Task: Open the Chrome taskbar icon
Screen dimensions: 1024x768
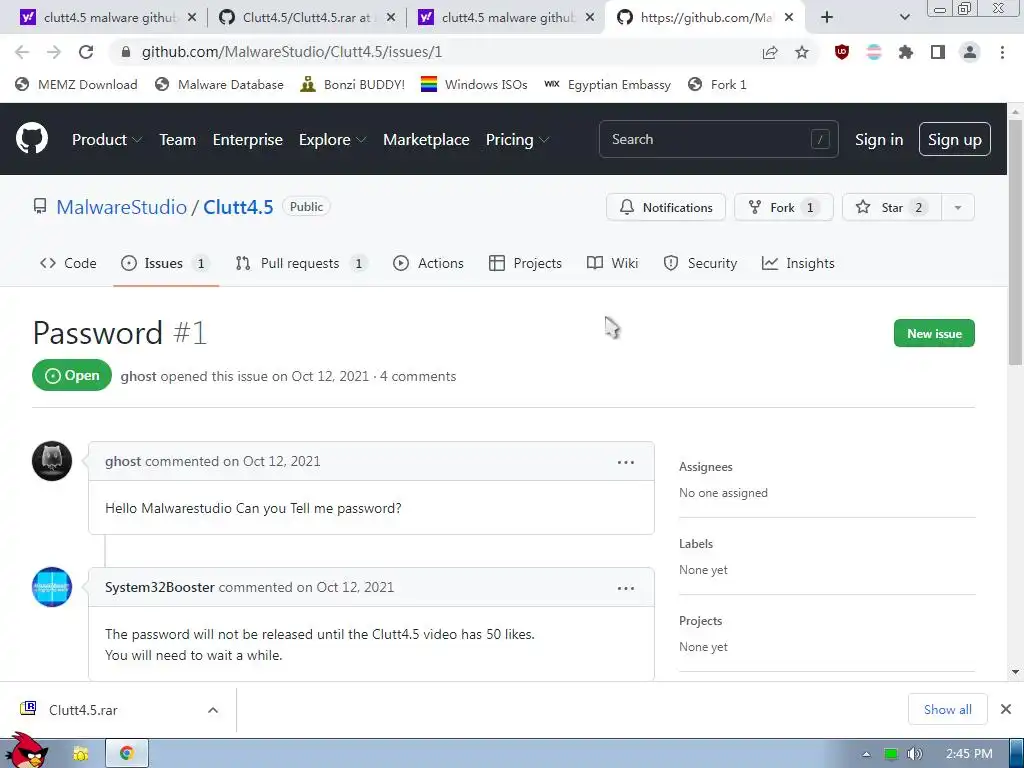Action: (x=127, y=754)
